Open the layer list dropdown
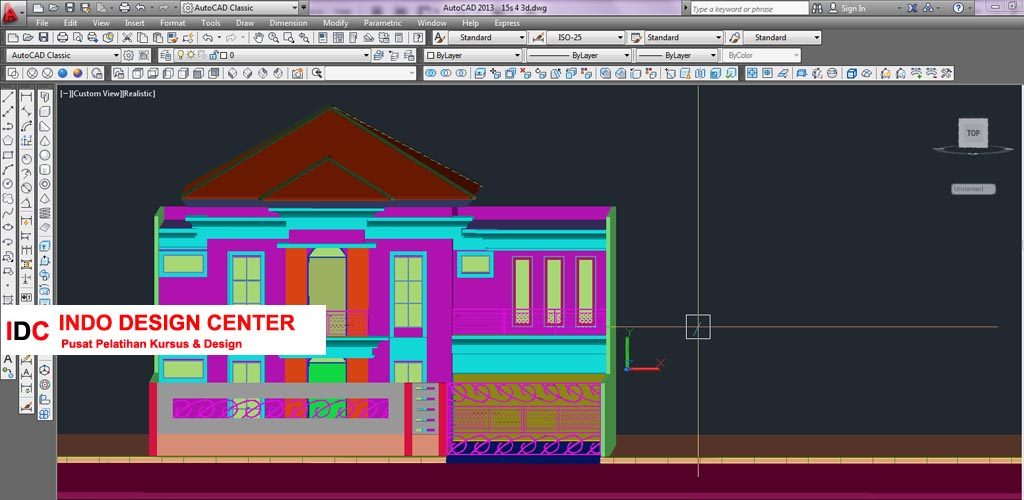The width and height of the screenshot is (1024, 500). pyautogui.click(x=366, y=55)
